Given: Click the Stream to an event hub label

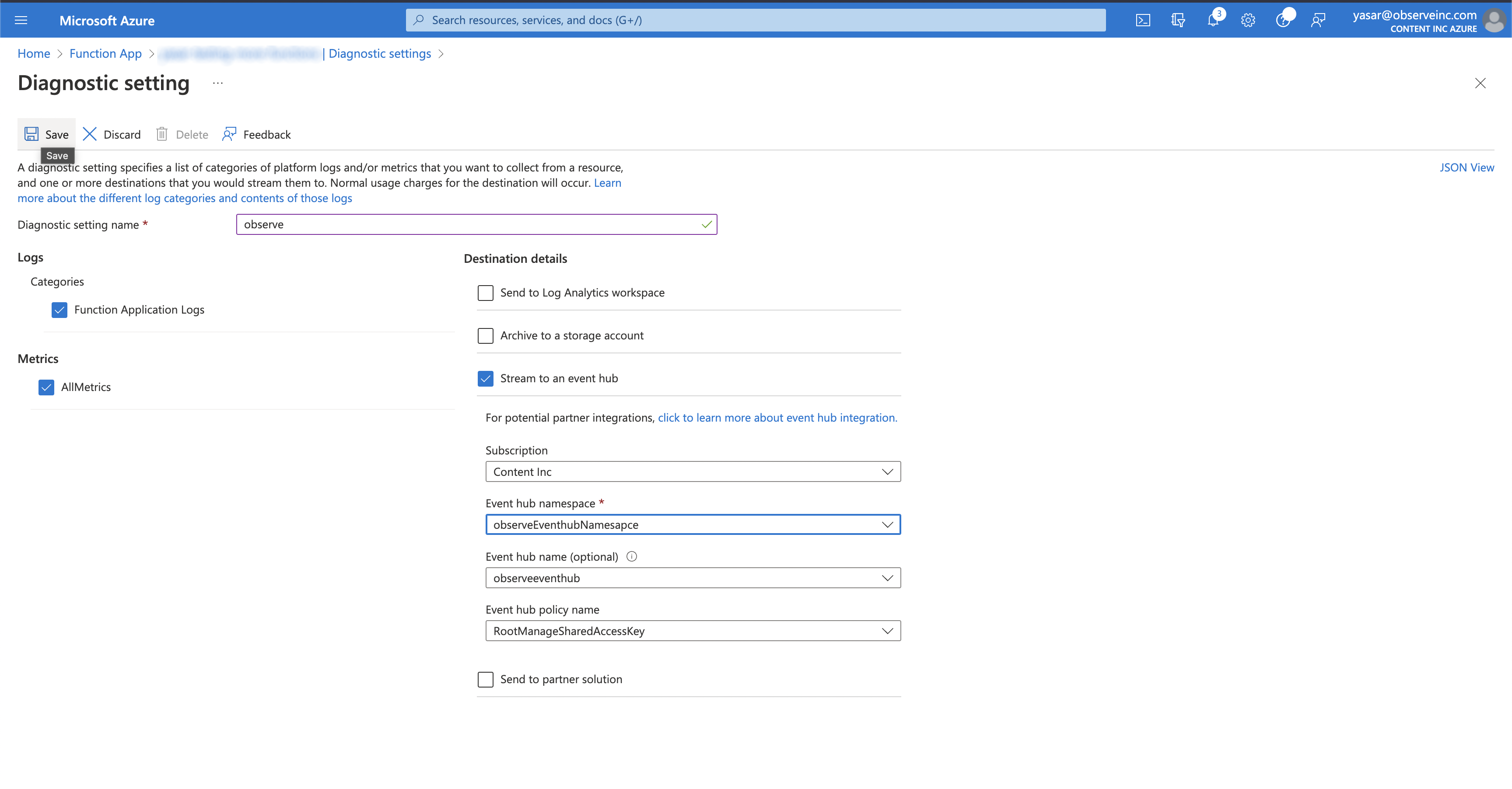Looking at the screenshot, I should [559, 378].
